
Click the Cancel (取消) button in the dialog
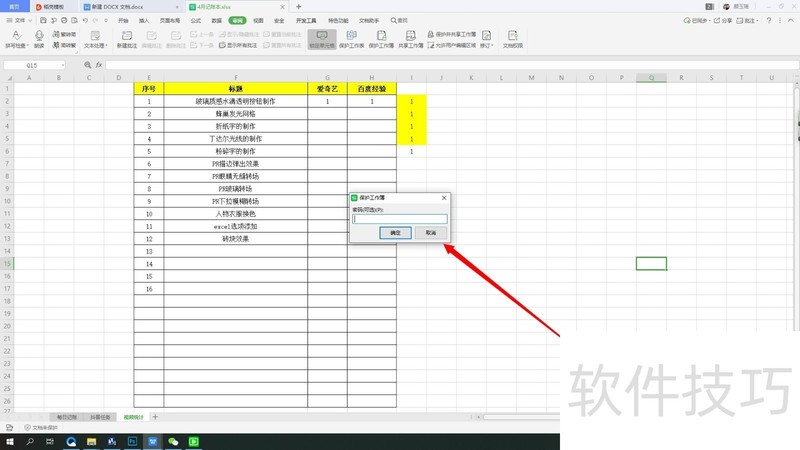pos(431,233)
